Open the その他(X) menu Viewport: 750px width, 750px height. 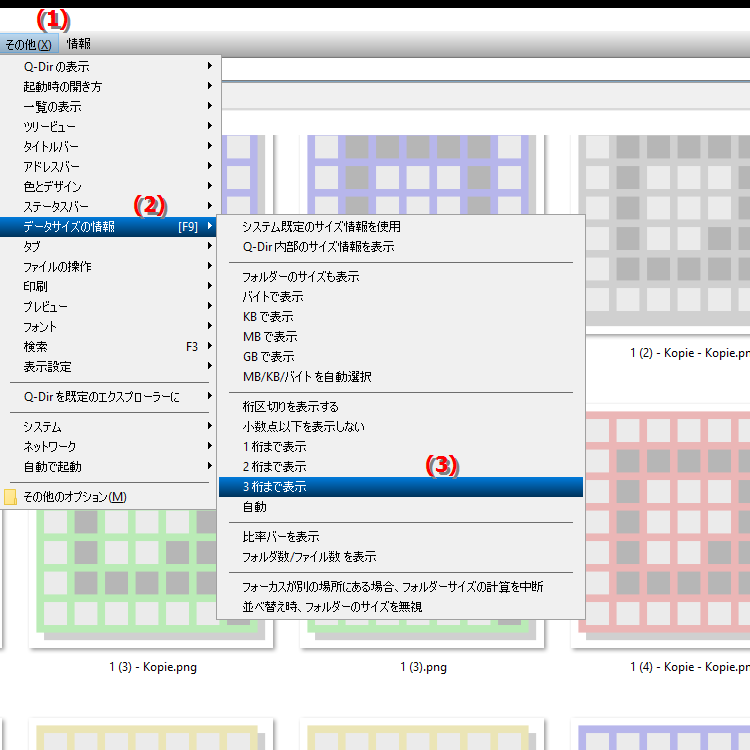pos(29,44)
